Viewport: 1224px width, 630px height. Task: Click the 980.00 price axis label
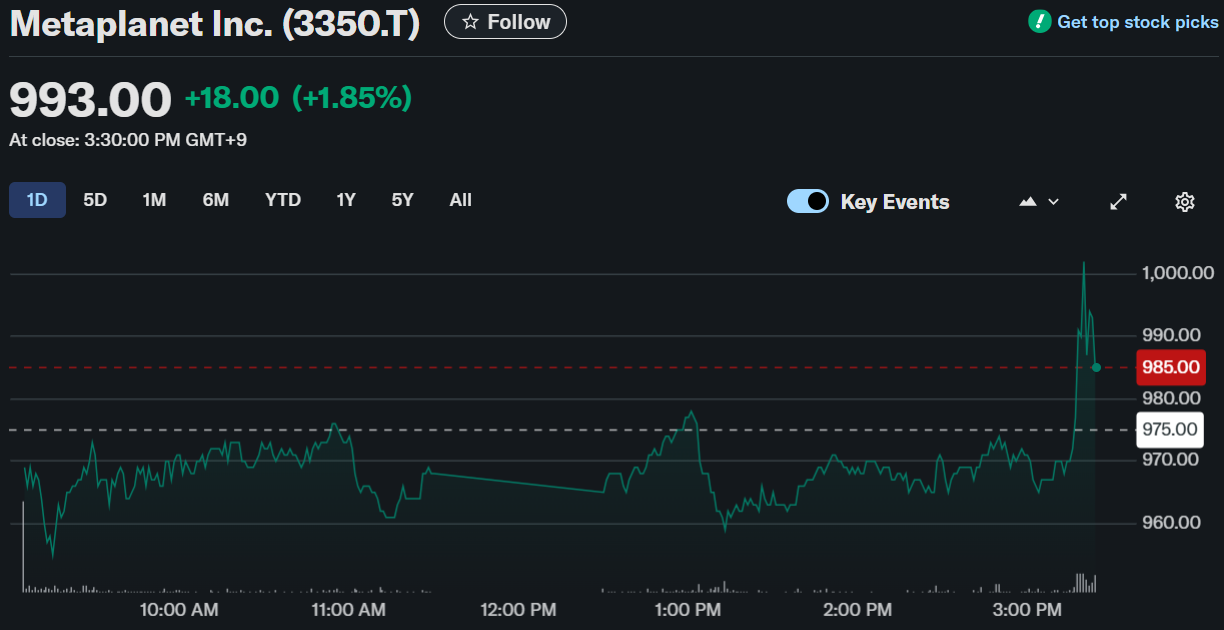[1170, 398]
